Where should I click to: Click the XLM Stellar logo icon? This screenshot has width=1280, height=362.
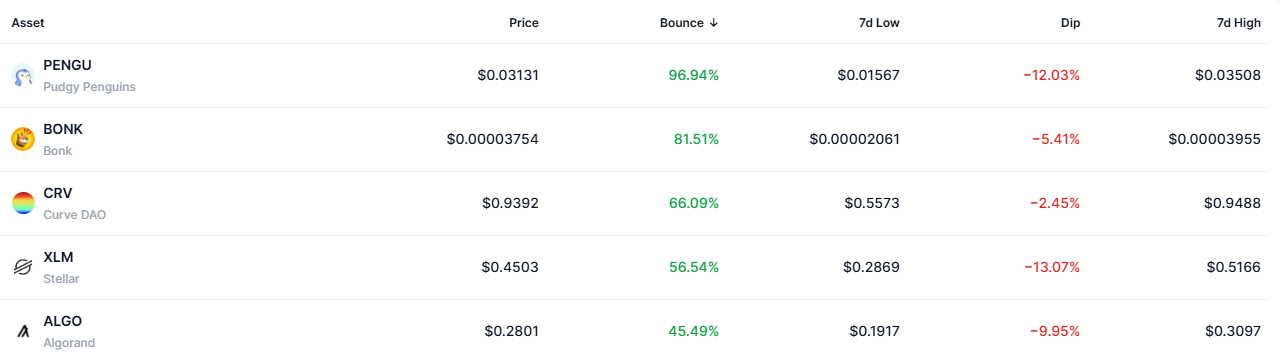[x=23, y=268]
